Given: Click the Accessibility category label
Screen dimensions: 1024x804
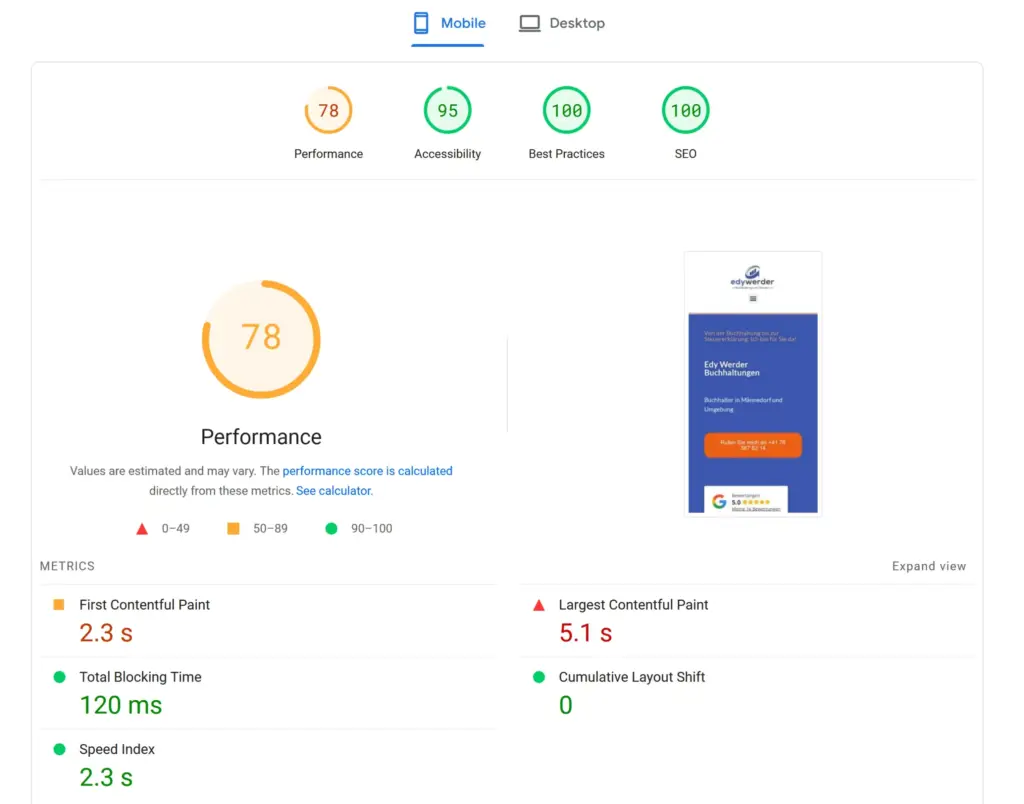Looking at the screenshot, I should coord(447,154).
